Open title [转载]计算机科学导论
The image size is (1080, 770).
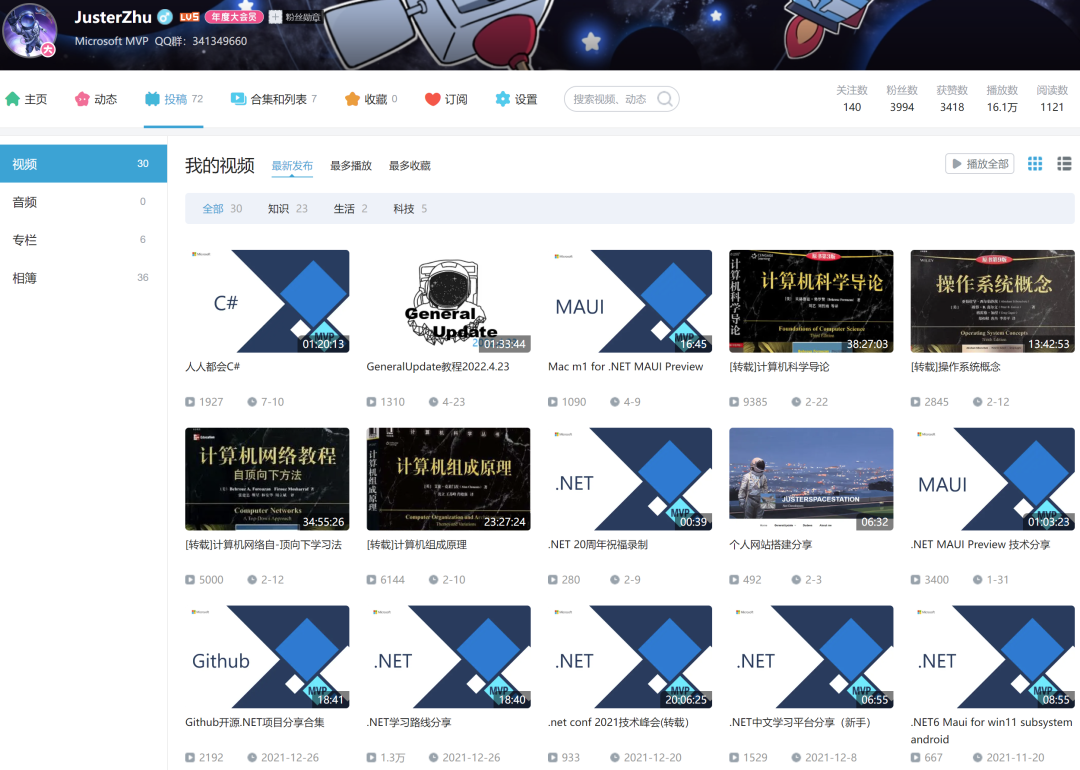(x=779, y=366)
